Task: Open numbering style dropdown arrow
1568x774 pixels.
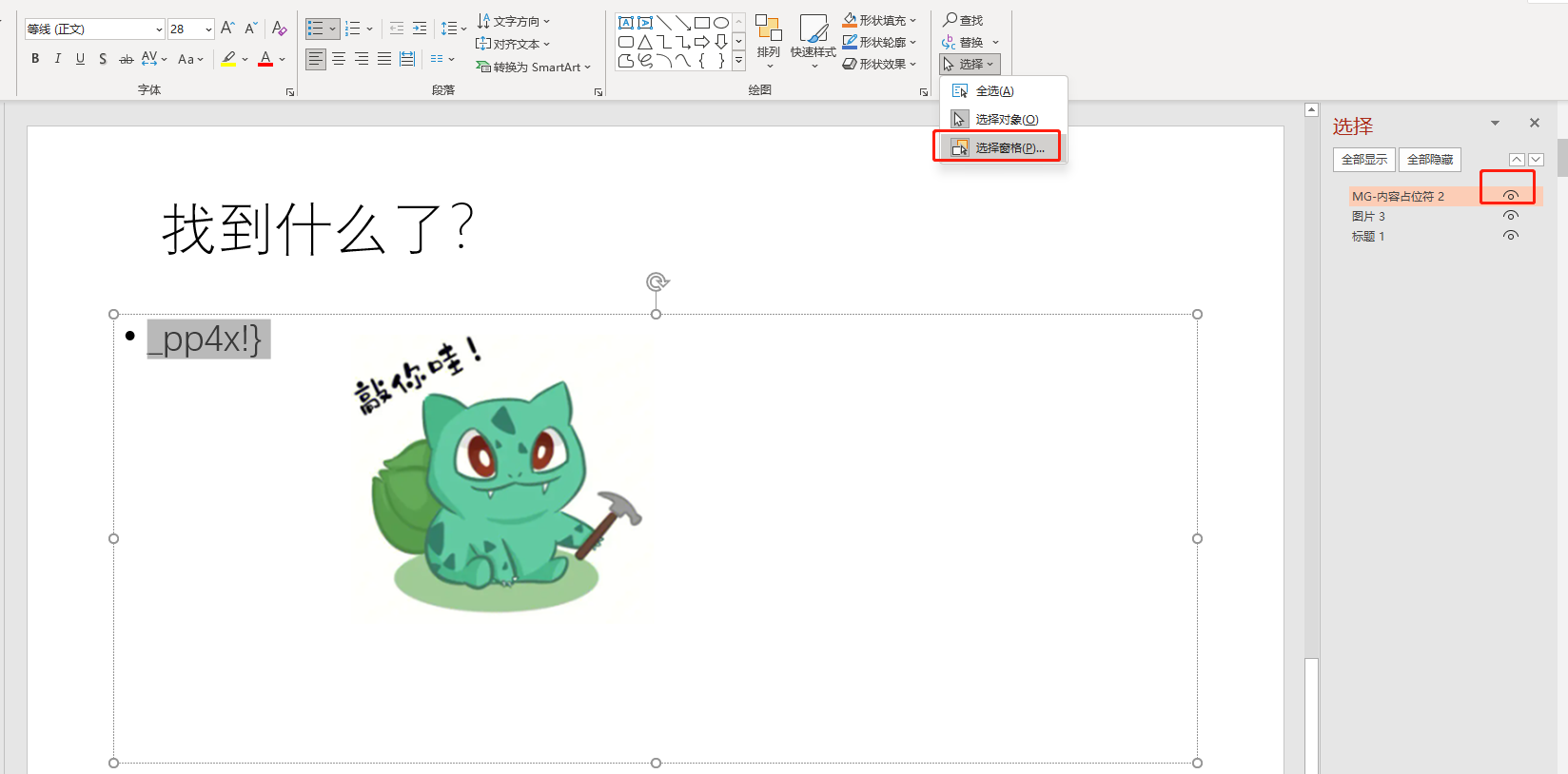Action: 369,29
